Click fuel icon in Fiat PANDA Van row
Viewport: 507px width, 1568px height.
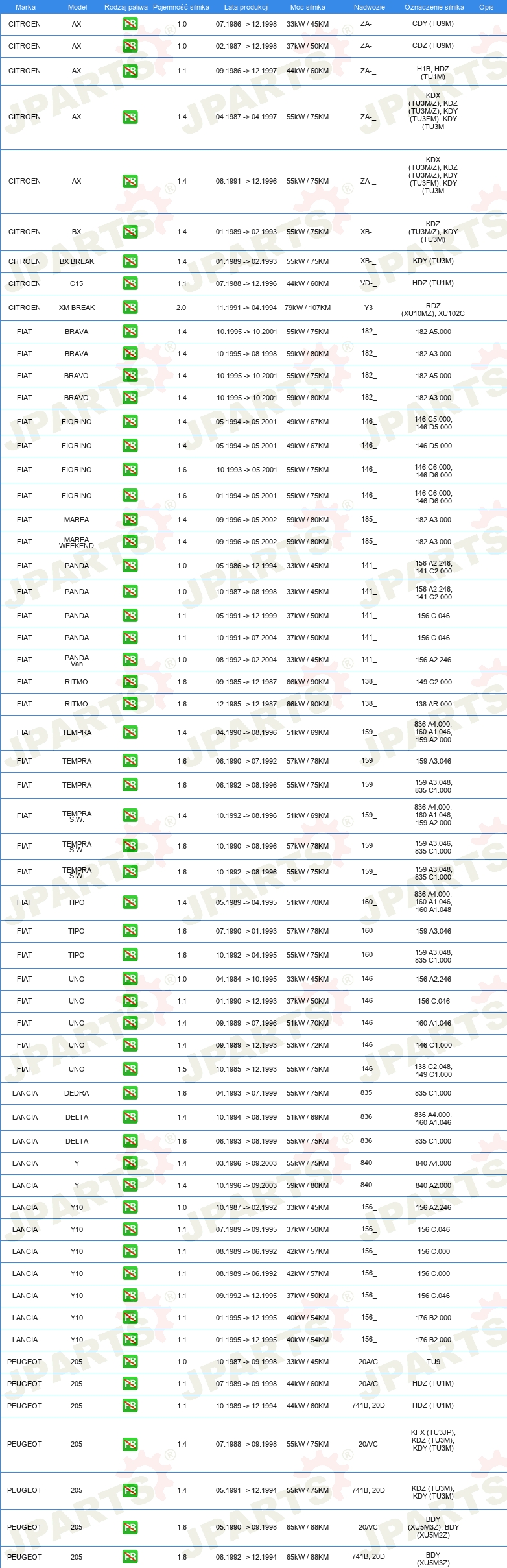pos(130,660)
